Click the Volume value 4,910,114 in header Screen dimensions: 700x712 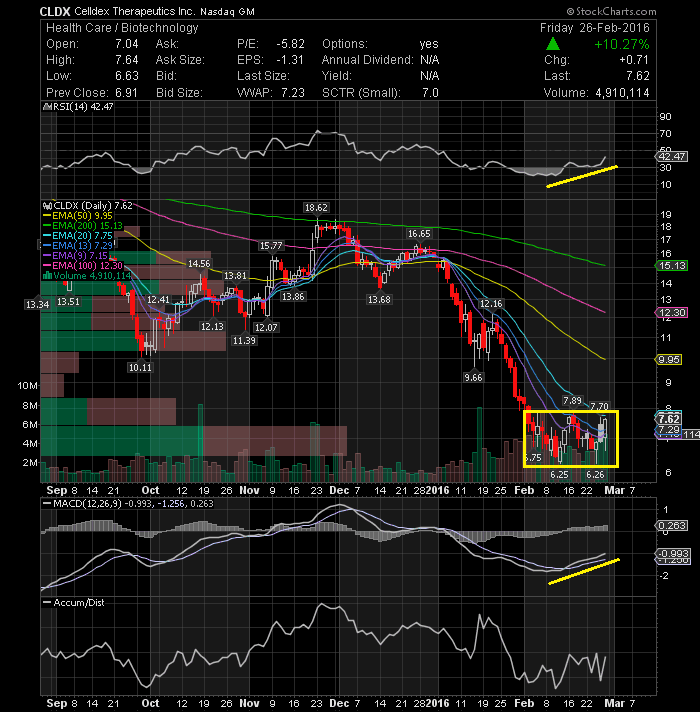(622, 93)
